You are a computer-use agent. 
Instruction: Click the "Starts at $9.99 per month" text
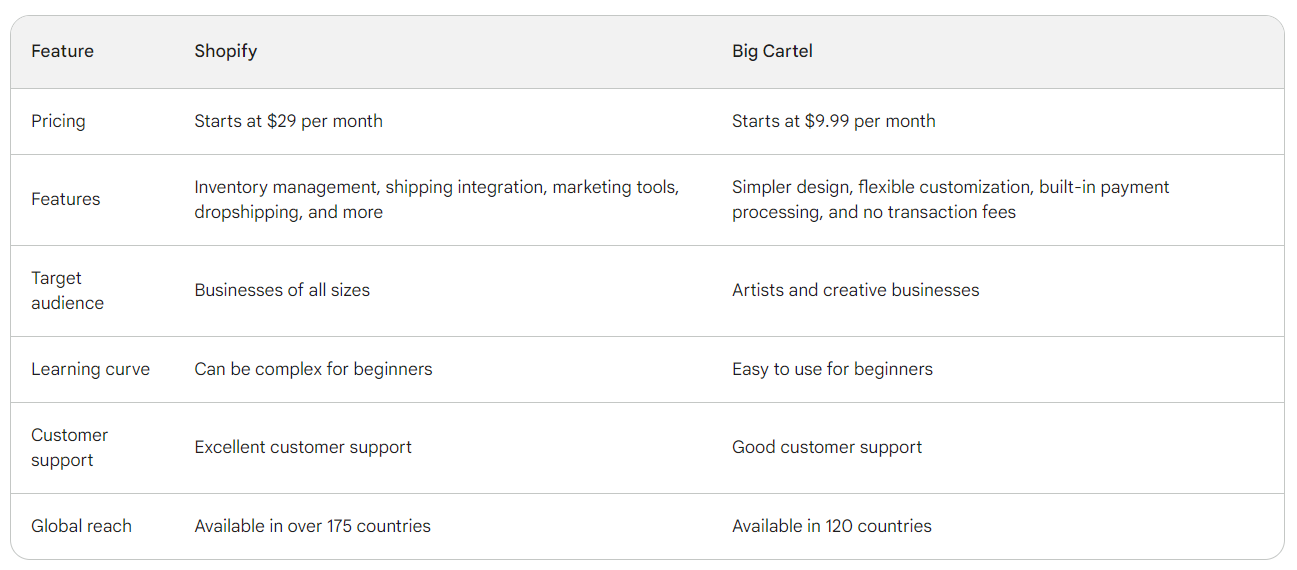click(833, 121)
